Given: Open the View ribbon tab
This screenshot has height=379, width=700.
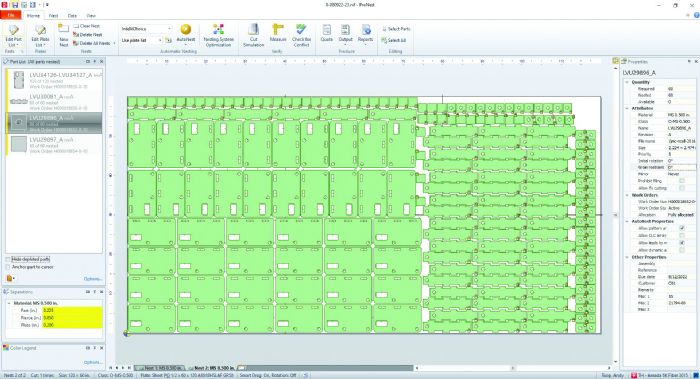Looking at the screenshot, I should (91, 16).
